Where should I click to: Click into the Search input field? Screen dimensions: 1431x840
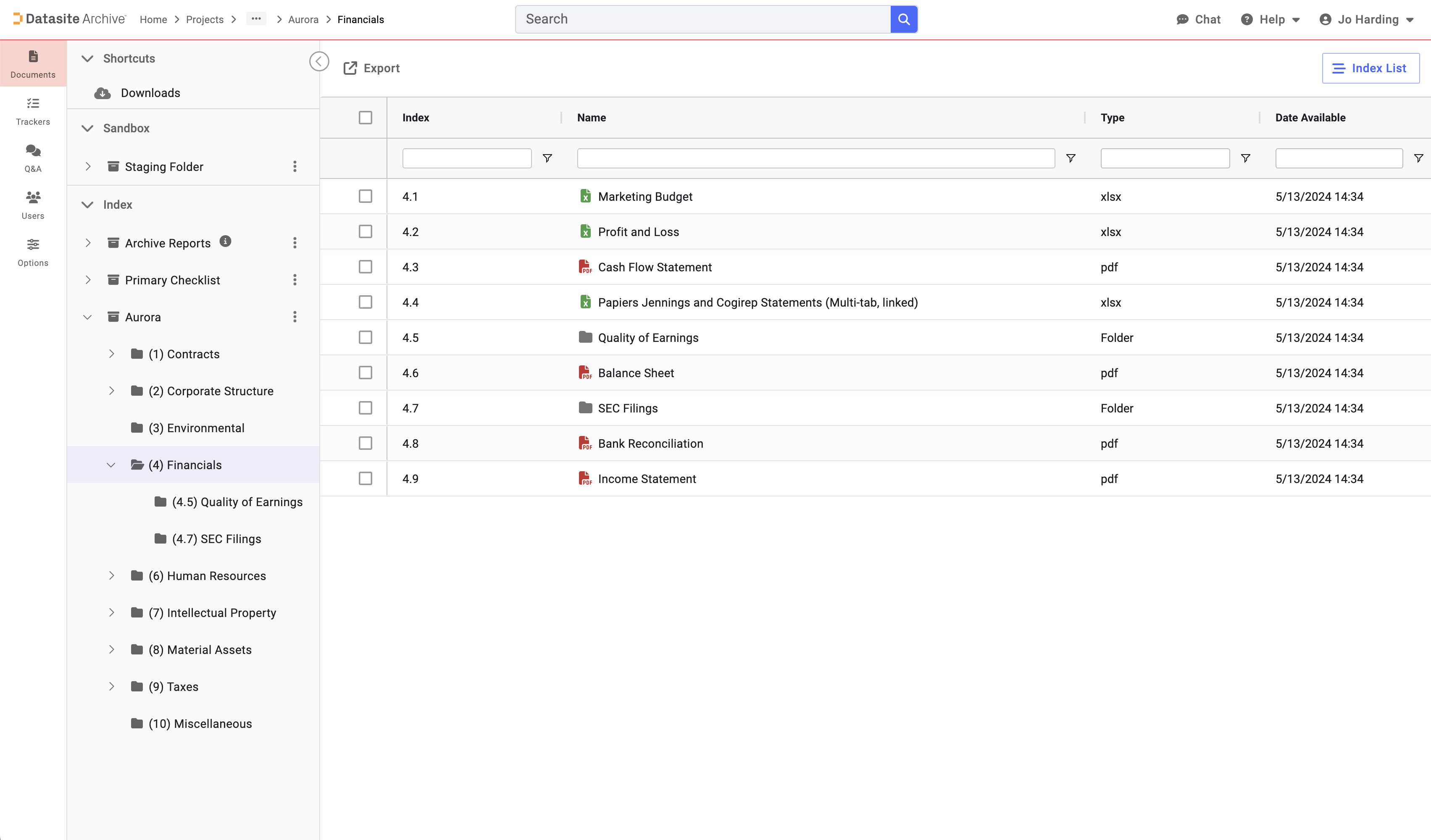[702, 19]
